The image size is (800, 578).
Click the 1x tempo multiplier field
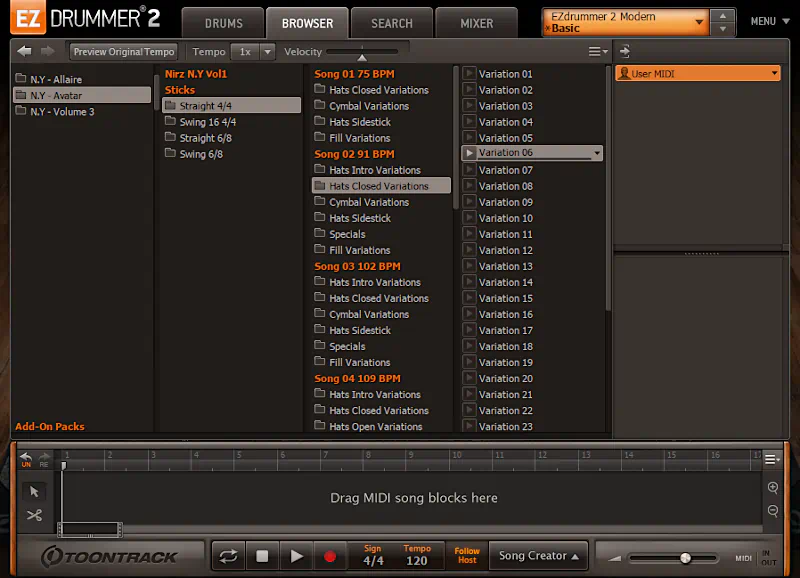245,52
